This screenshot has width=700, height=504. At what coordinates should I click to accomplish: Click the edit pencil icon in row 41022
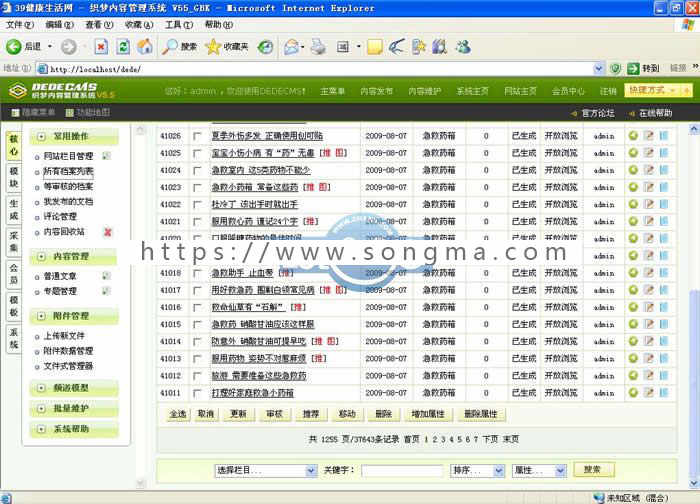tap(649, 204)
